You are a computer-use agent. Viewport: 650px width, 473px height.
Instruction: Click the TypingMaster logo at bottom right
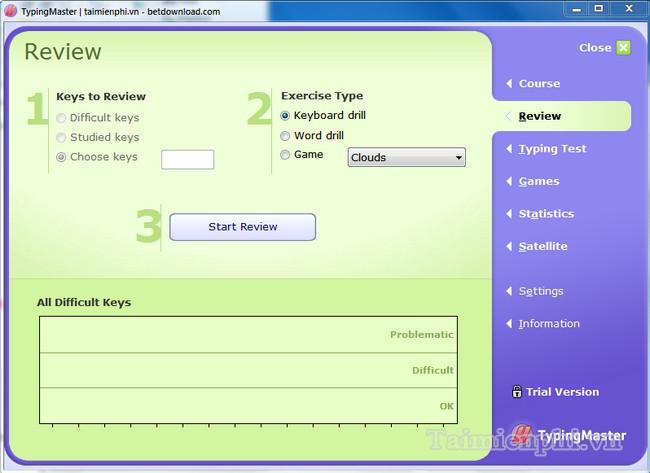(x=569, y=435)
